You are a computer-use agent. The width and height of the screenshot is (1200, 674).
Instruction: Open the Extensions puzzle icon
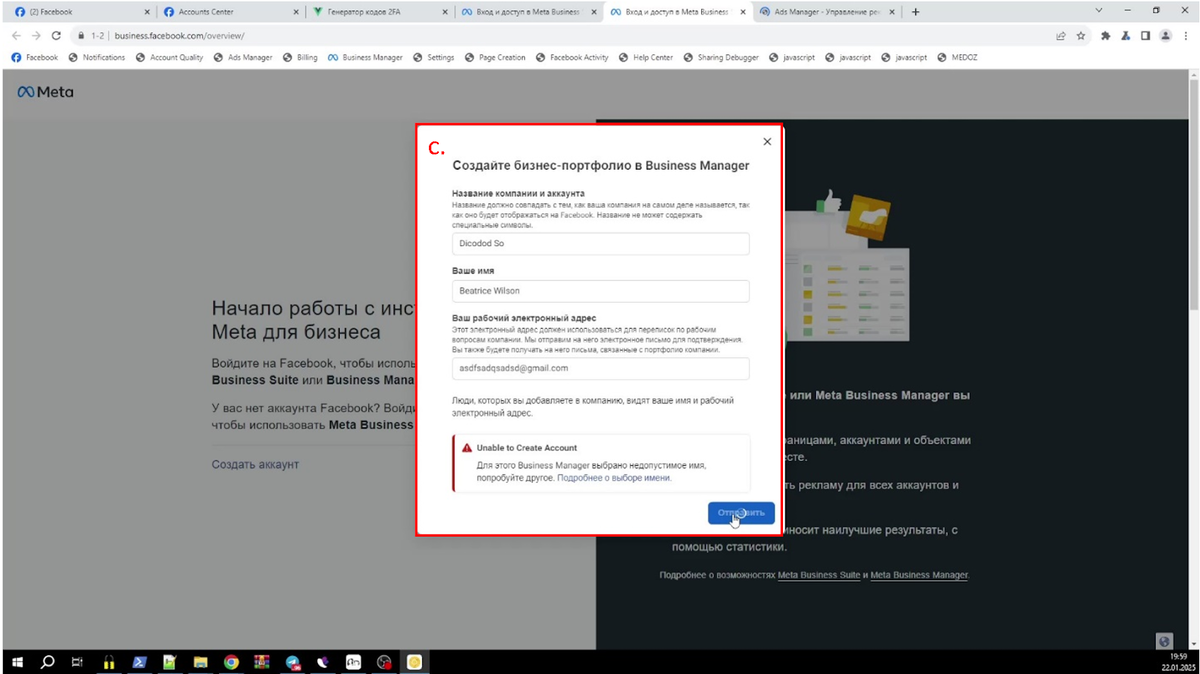pyautogui.click(x=1105, y=35)
